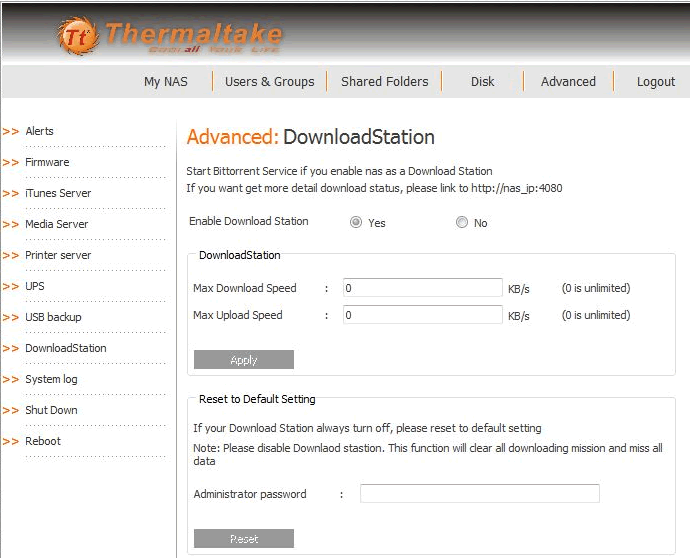Focus the Administrator password field

coord(480,493)
